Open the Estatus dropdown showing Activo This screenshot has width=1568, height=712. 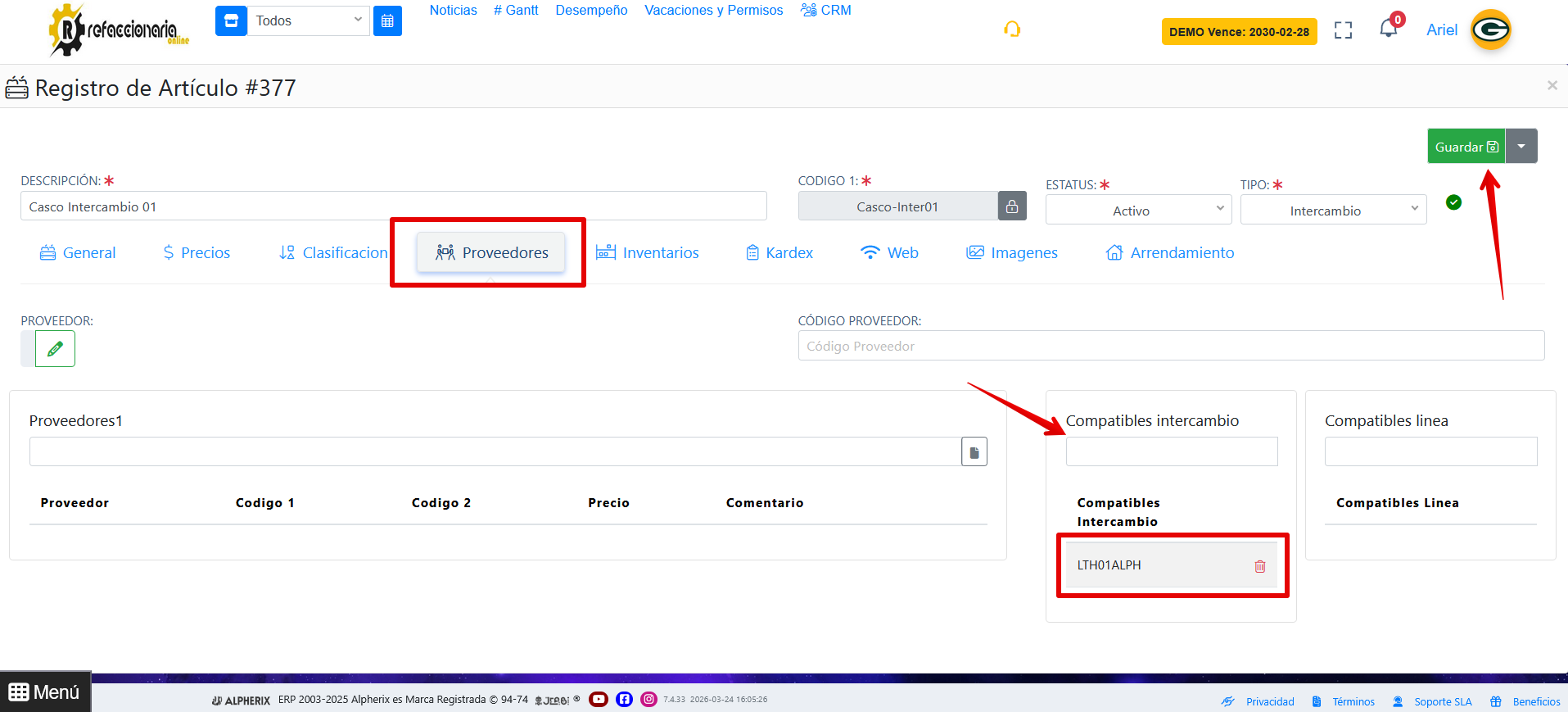1138,210
